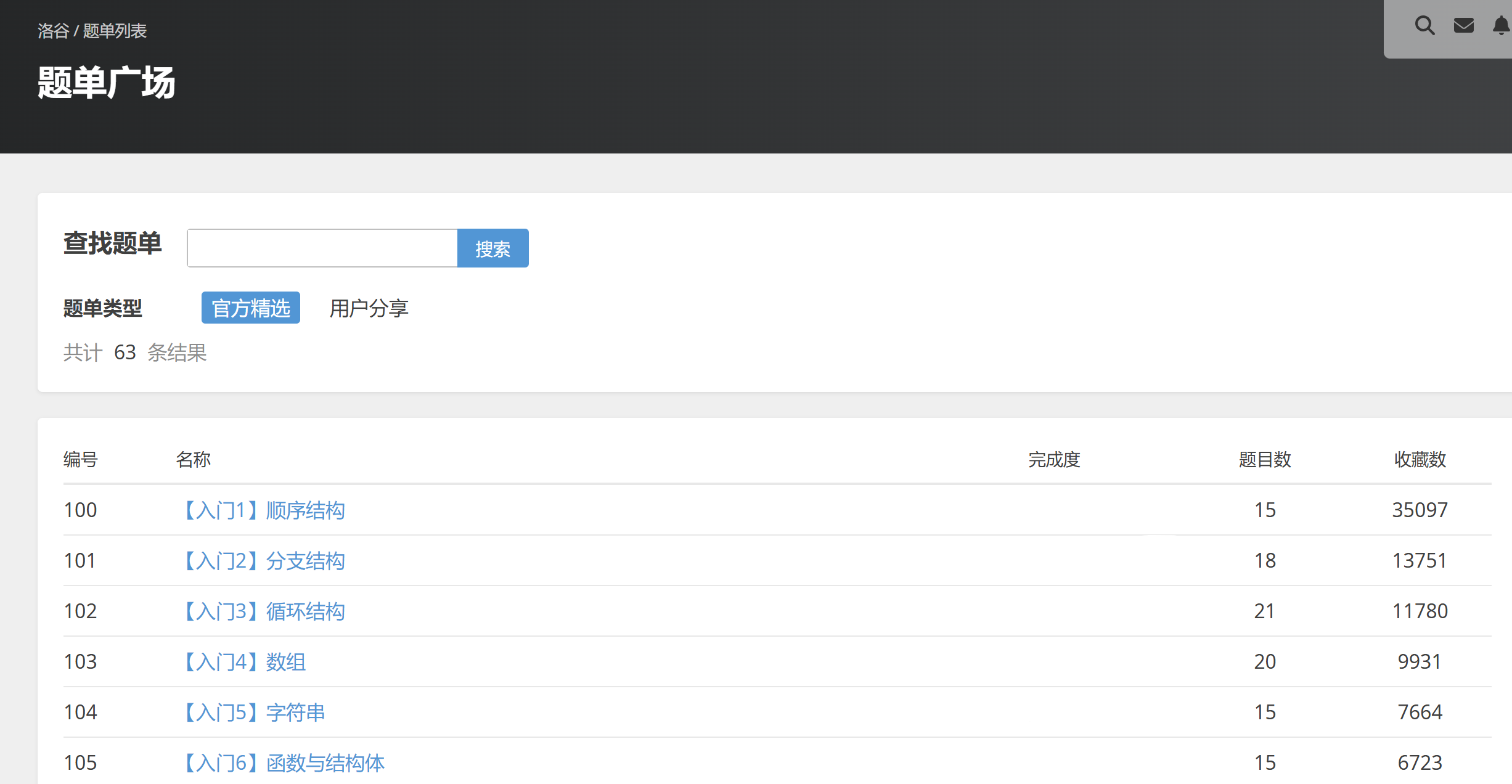Select the 官方精选 filter
1512x784 pixels.
[x=250, y=308]
